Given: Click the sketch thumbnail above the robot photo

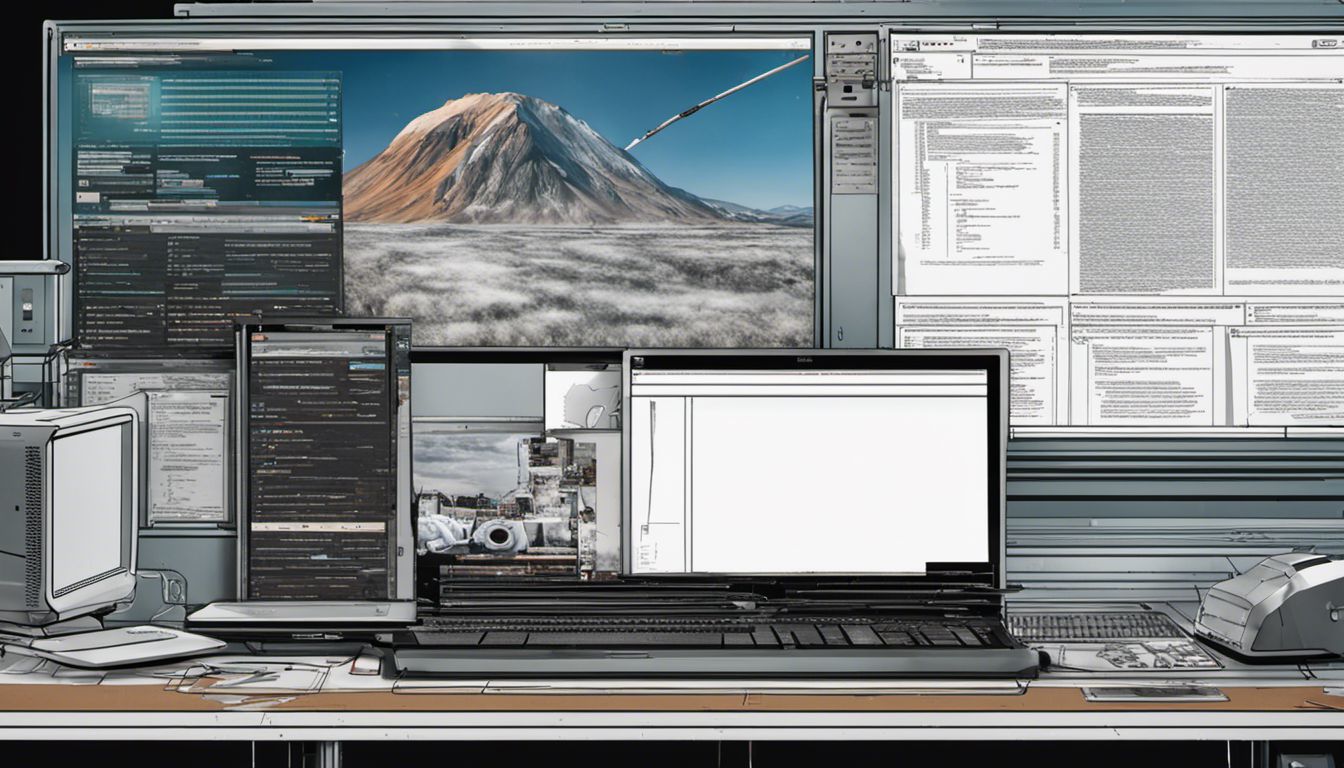Looking at the screenshot, I should pos(582,398).
